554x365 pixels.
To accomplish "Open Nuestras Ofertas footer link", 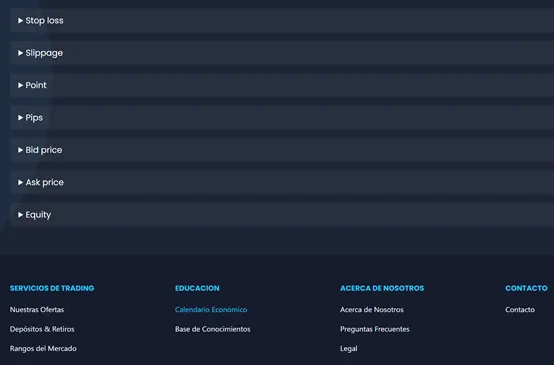I will [x=37, y=310].
